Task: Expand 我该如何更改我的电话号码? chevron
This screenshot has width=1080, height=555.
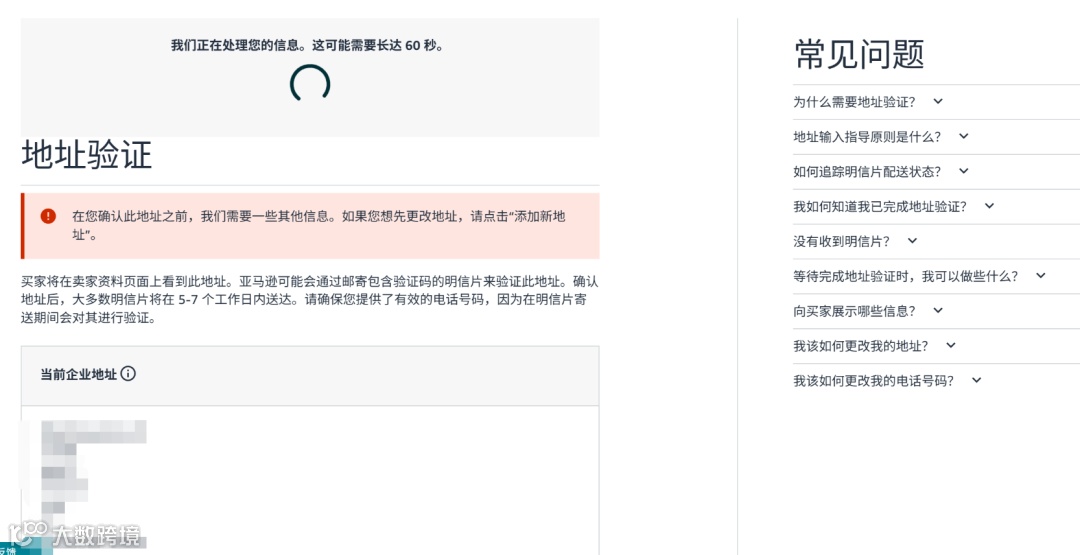Action: (977, 380)
